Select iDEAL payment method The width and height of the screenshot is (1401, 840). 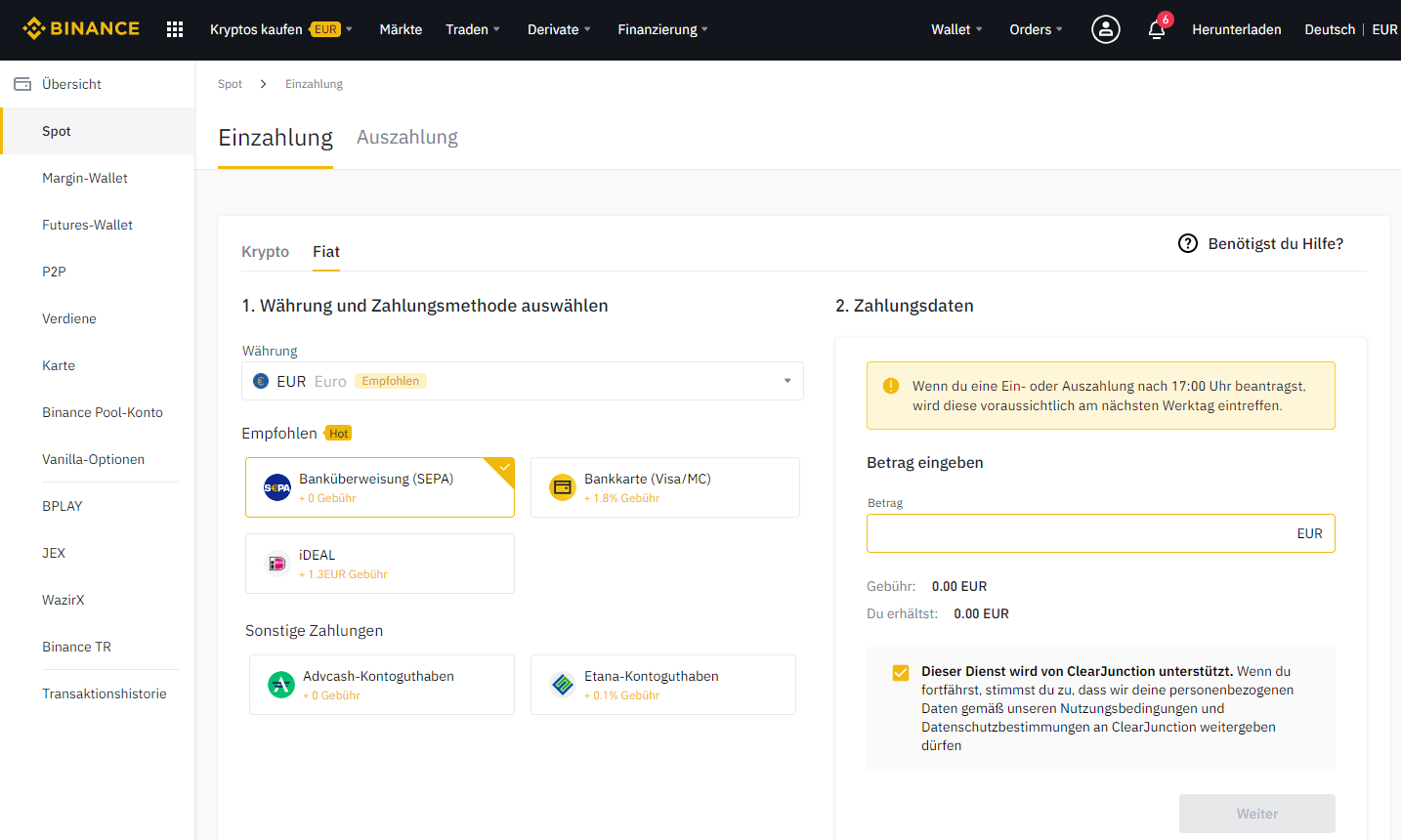pos(380,564)
